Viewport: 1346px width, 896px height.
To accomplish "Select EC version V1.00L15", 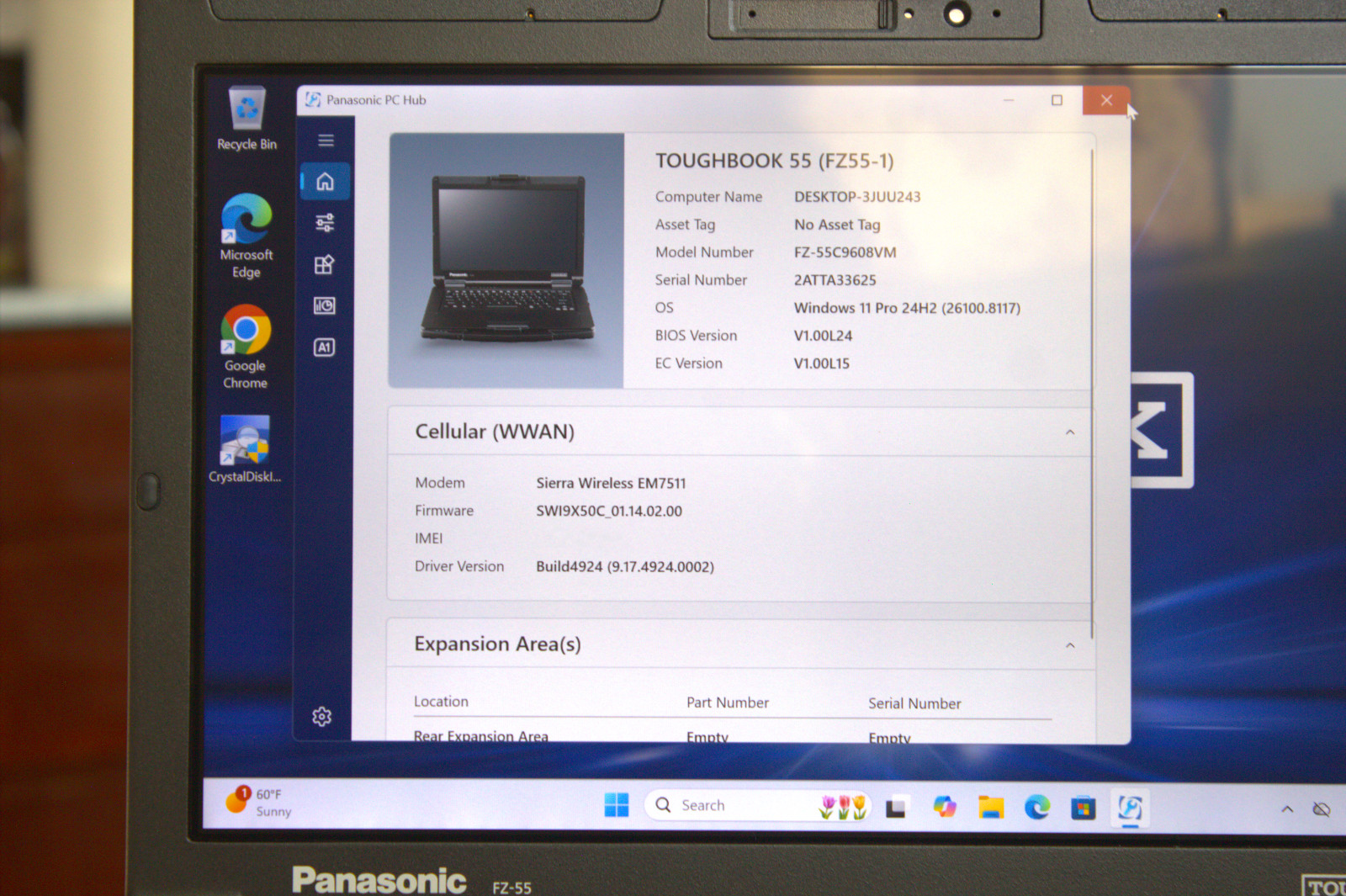I will pos(822,363).
